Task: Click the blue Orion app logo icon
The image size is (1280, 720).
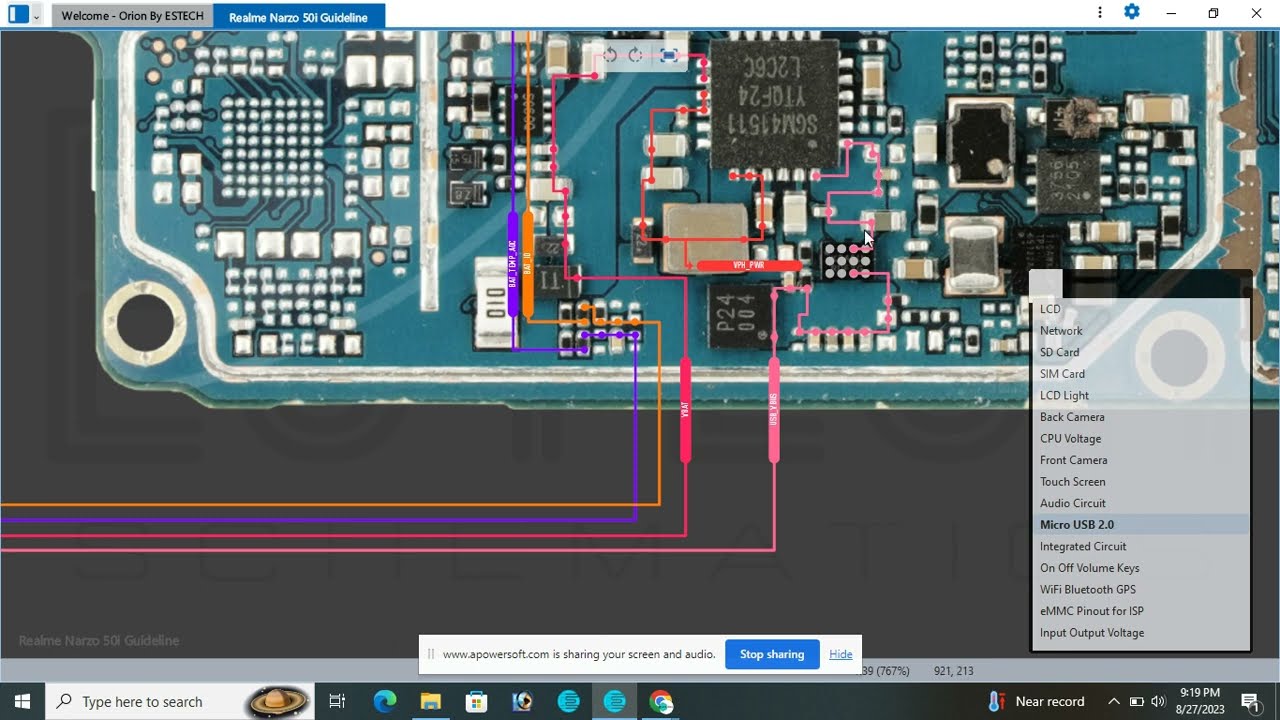Action: pos(18,14)
